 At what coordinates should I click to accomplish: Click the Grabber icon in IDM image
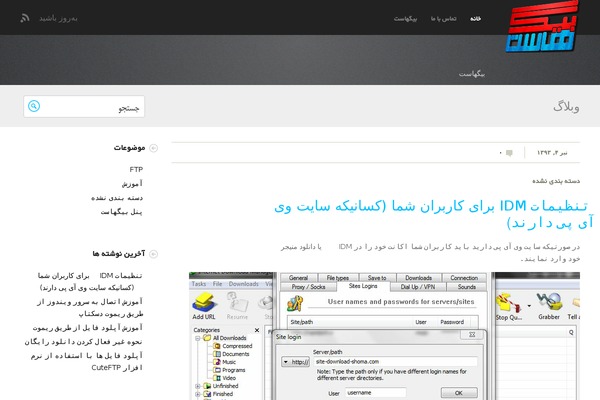549,306
